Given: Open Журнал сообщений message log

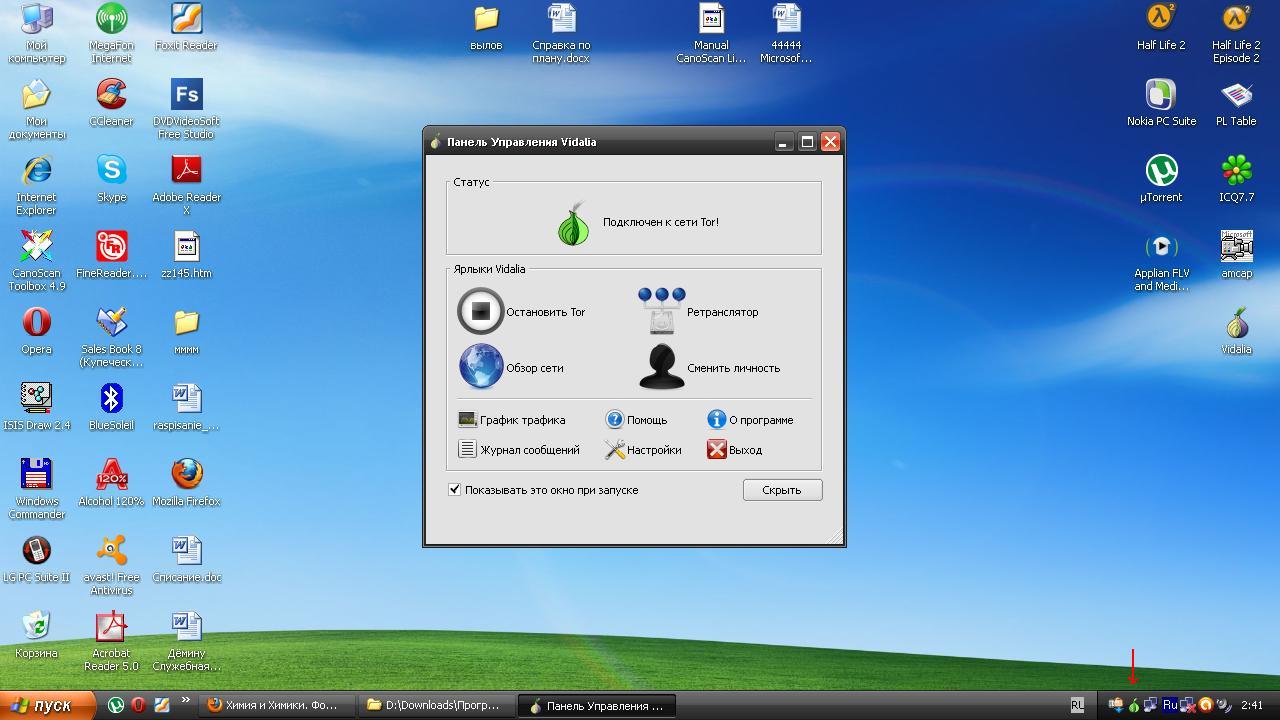Looking at the screenshot, I should coord(519,450).
